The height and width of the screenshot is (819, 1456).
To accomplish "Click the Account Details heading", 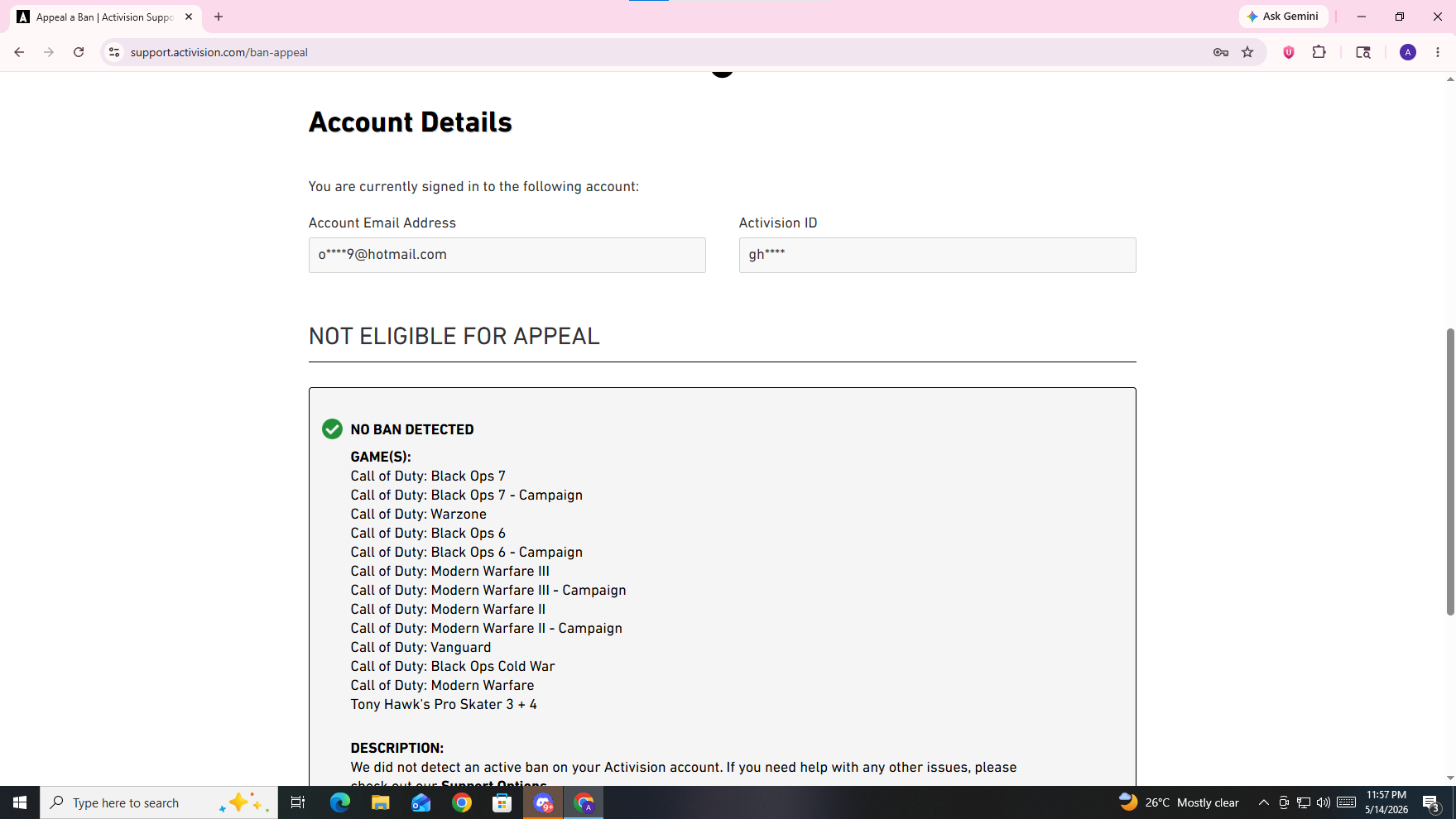I will click(x=411, y=122).
